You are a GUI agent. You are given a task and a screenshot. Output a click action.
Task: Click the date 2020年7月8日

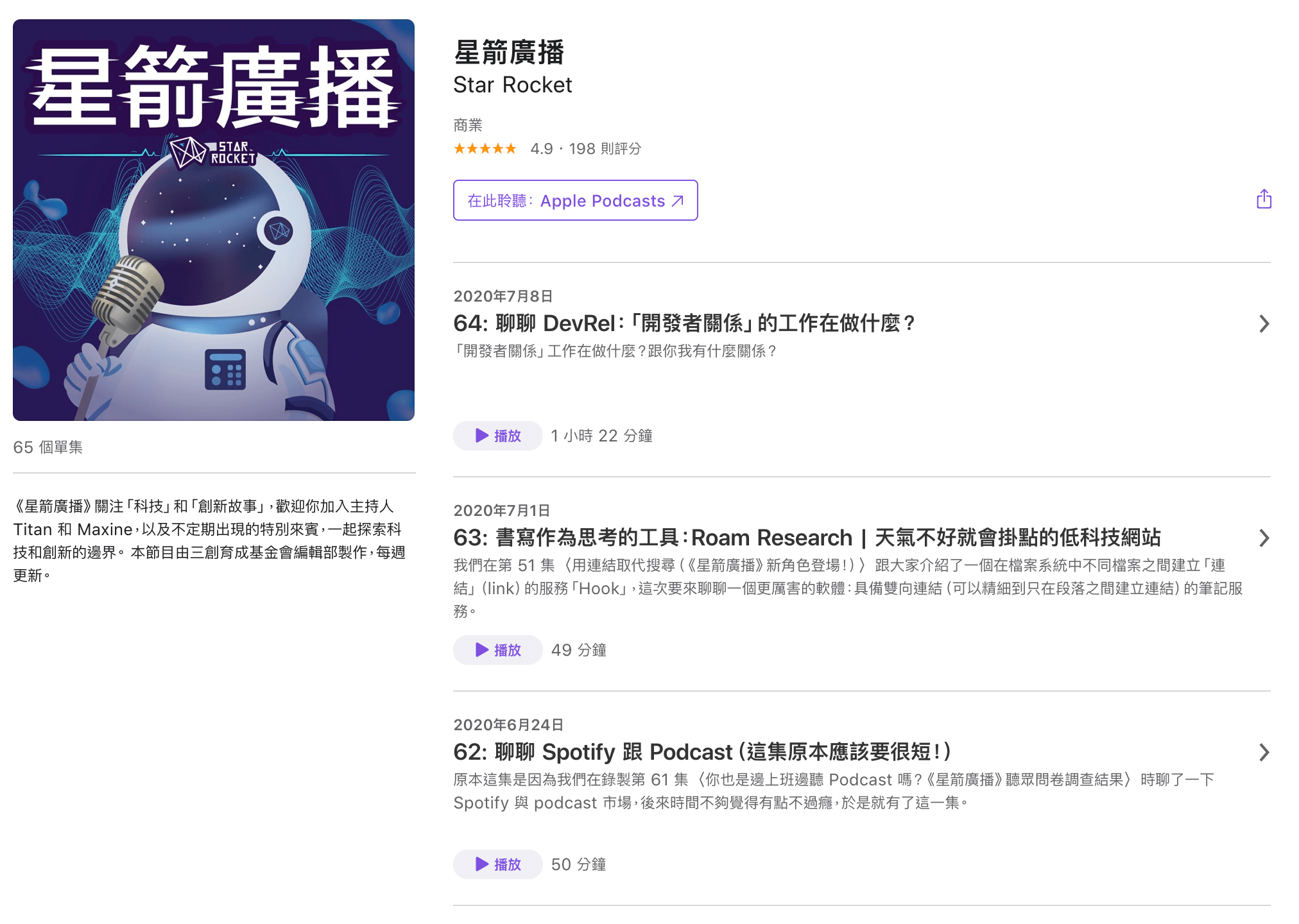point(503,296)
